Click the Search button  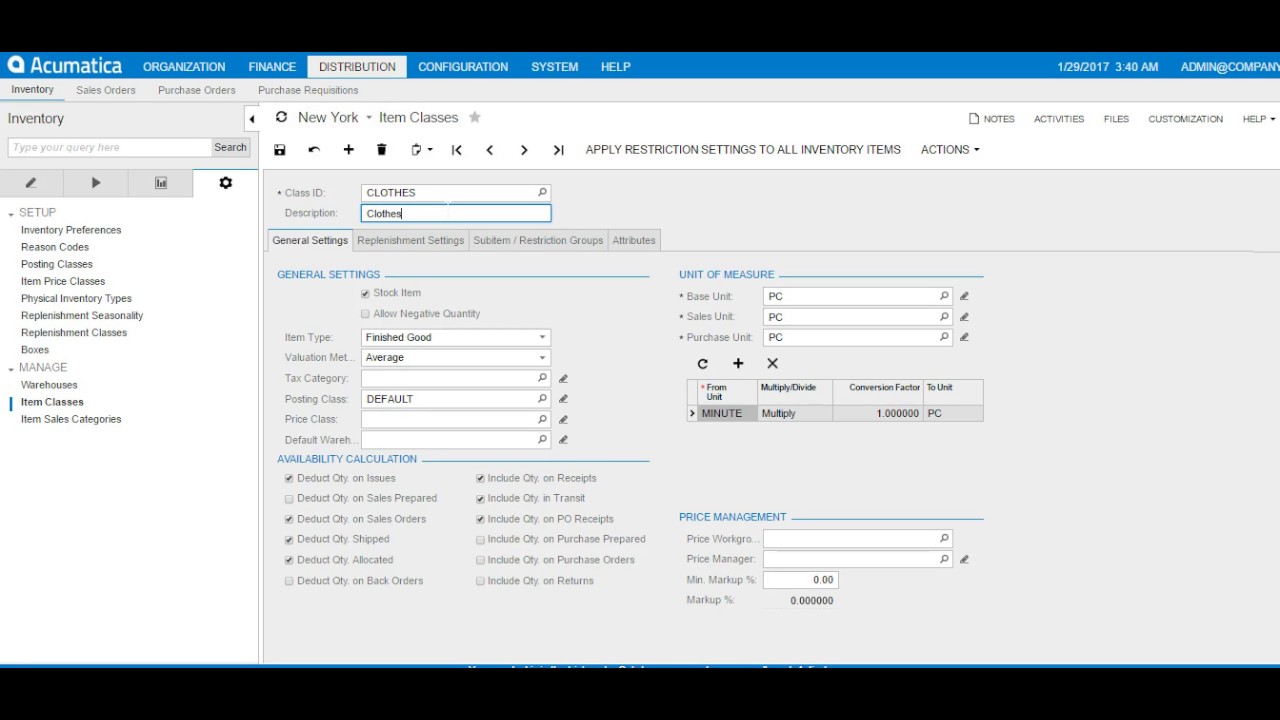point(230,147)
